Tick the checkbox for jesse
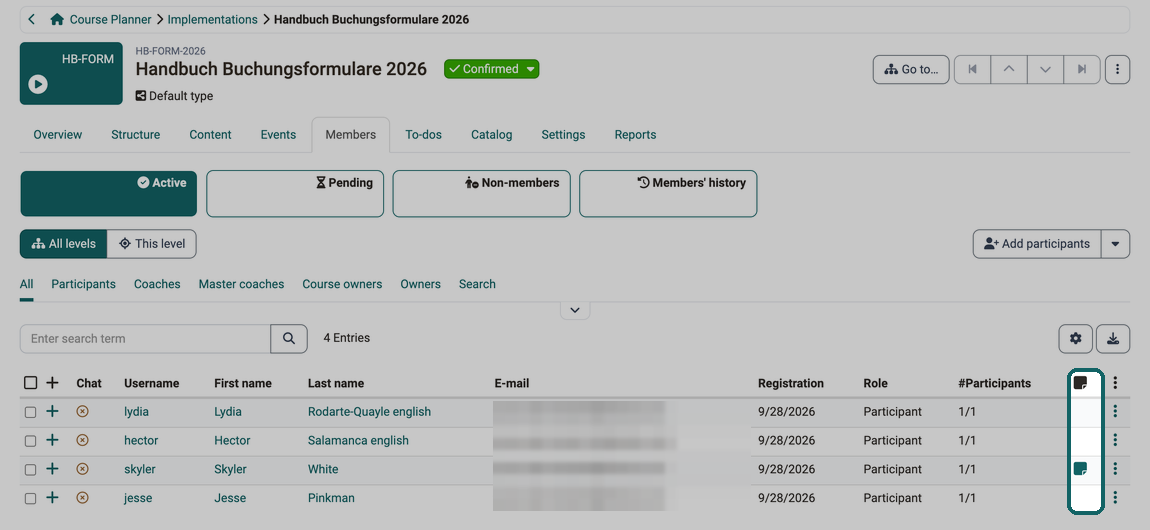Screen dimensions: 1150x530 point(30,498)
